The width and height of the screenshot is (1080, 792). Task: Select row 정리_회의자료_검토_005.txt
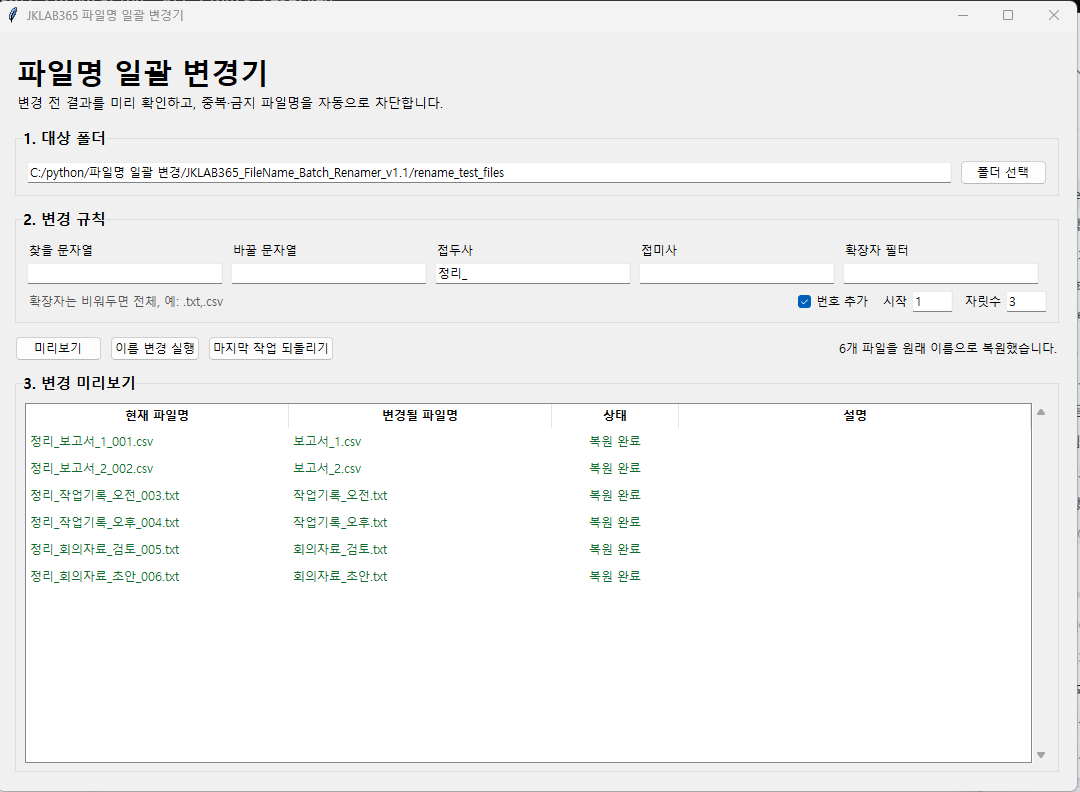pyautogui.click(x=528, y=549)
